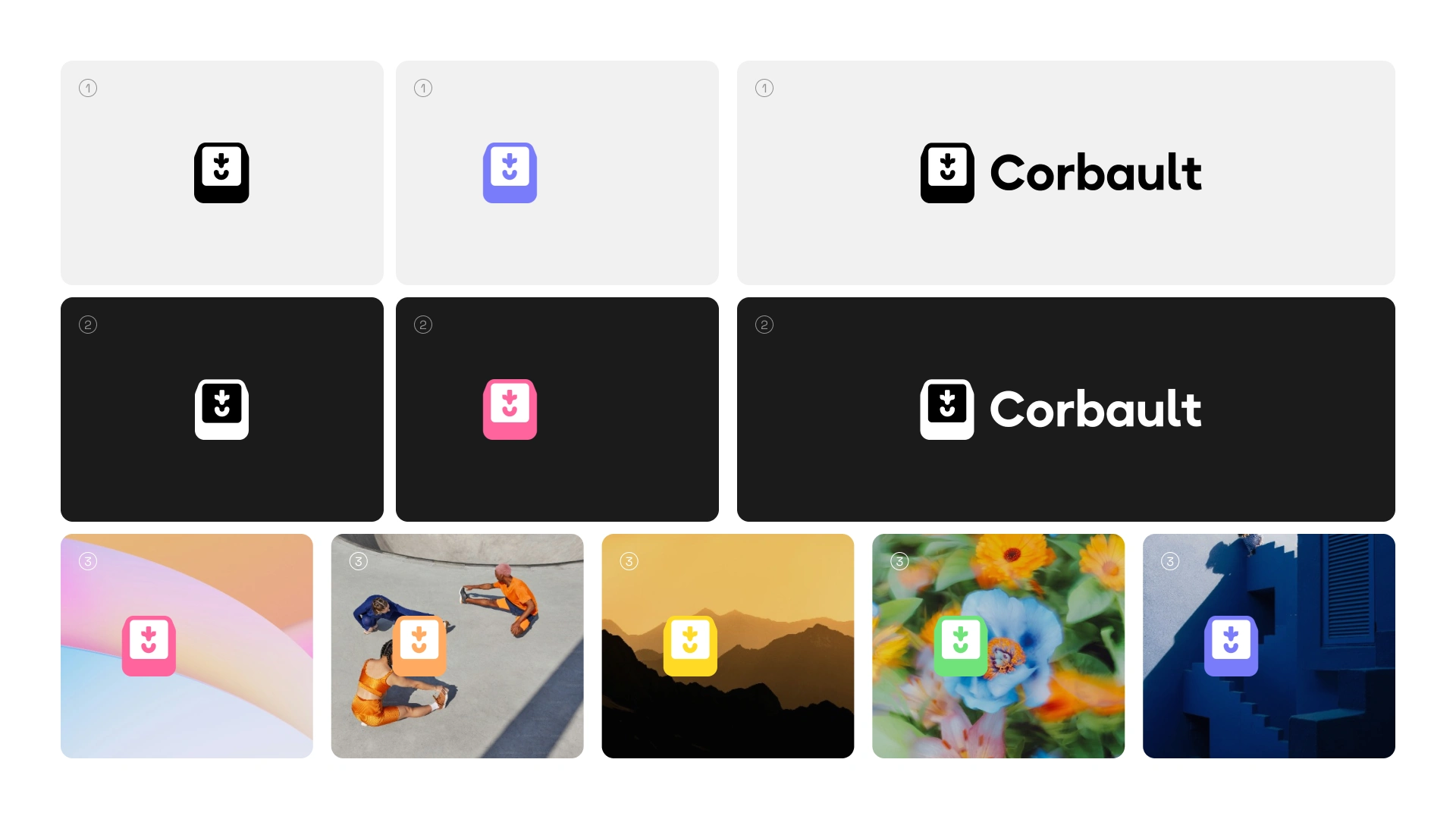This screenshot has height=819, width=1456.
Task: Click number 3 badge on mountain sunset image
Action: (629, 561)
